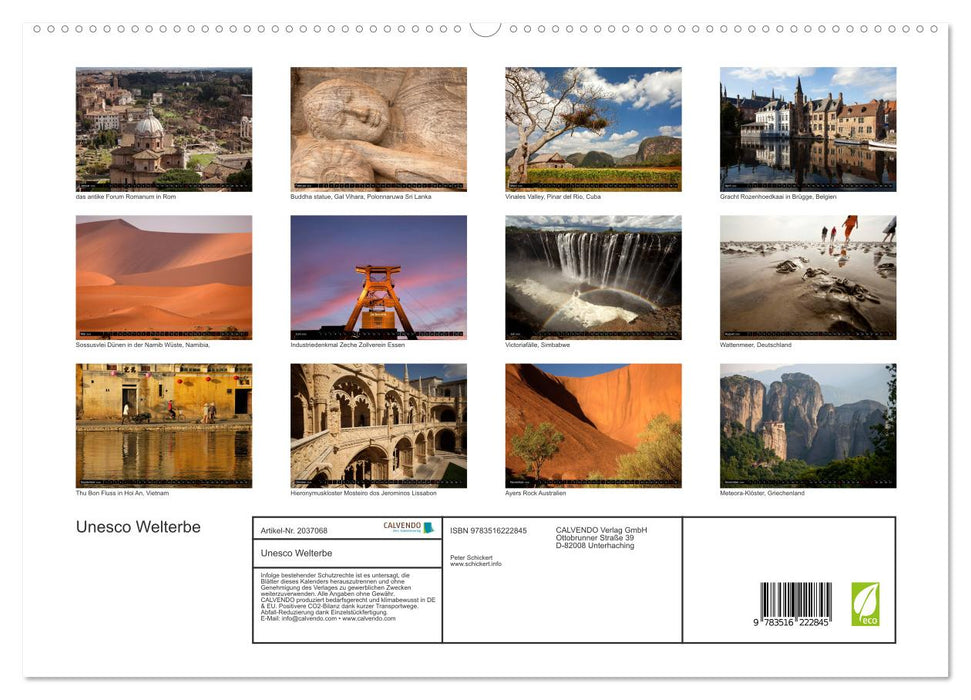The width and height of the screenshot is (971, 700).
Task: Expand the Hoi An Vietnam river photo
Action: click(x=164, y=424)
